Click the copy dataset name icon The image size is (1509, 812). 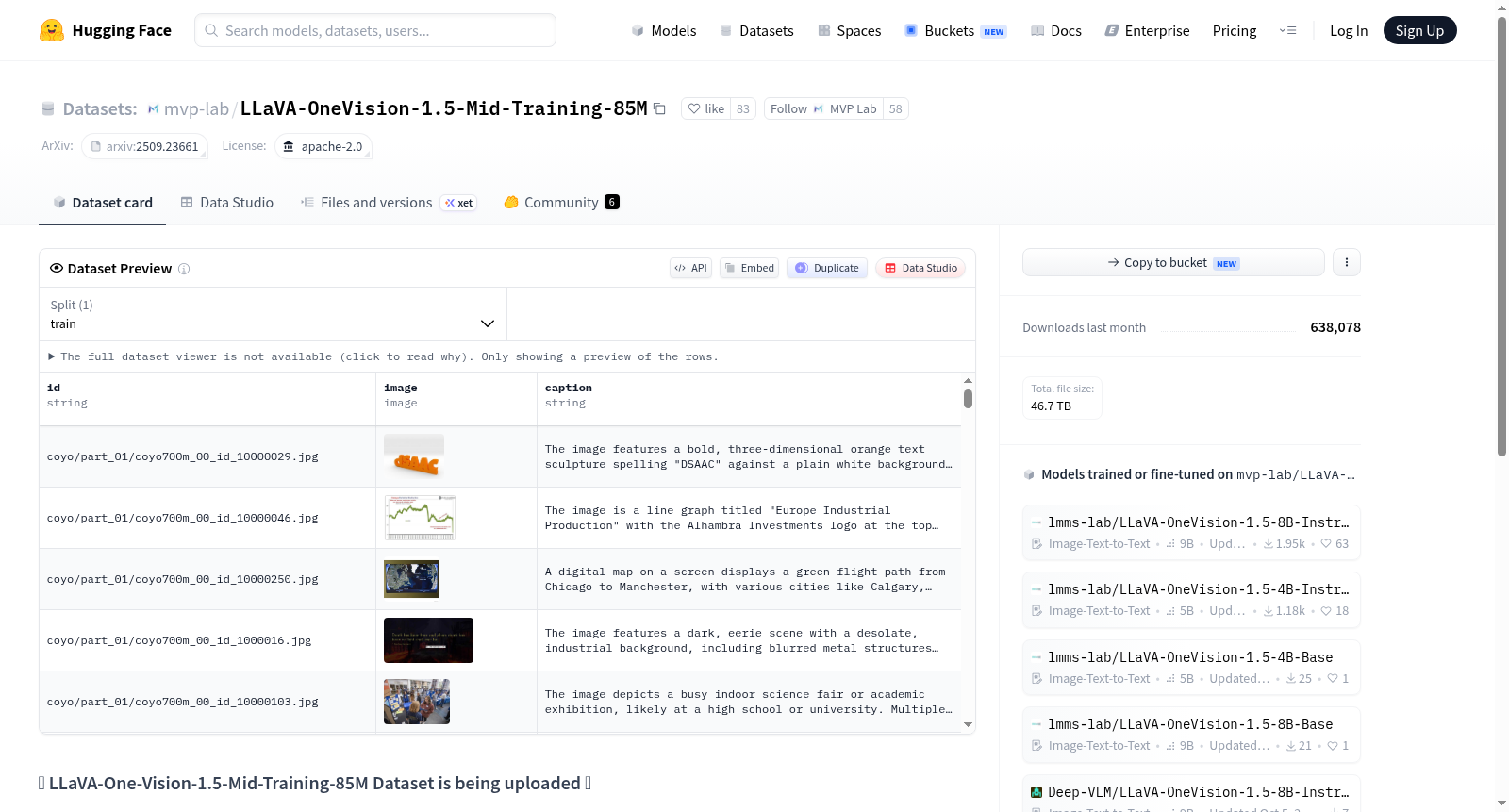[x=660, y=108]
